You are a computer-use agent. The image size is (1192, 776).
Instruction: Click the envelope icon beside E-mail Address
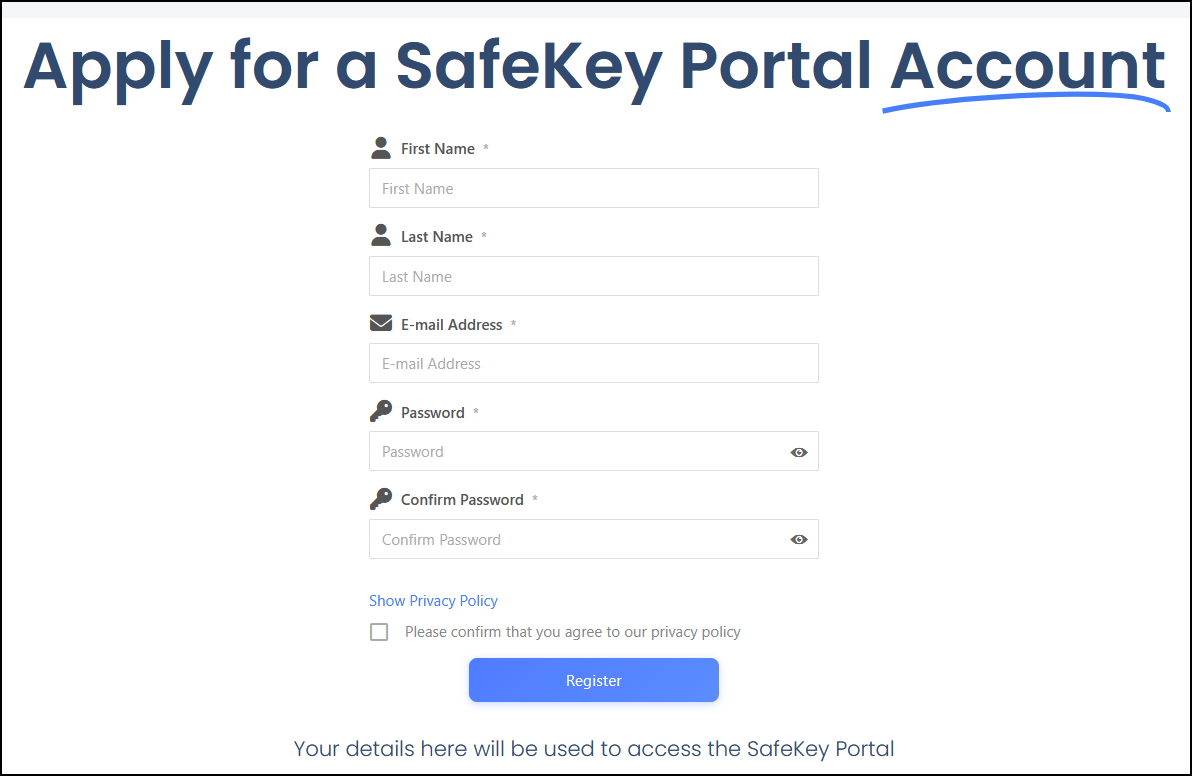point(380,323)
